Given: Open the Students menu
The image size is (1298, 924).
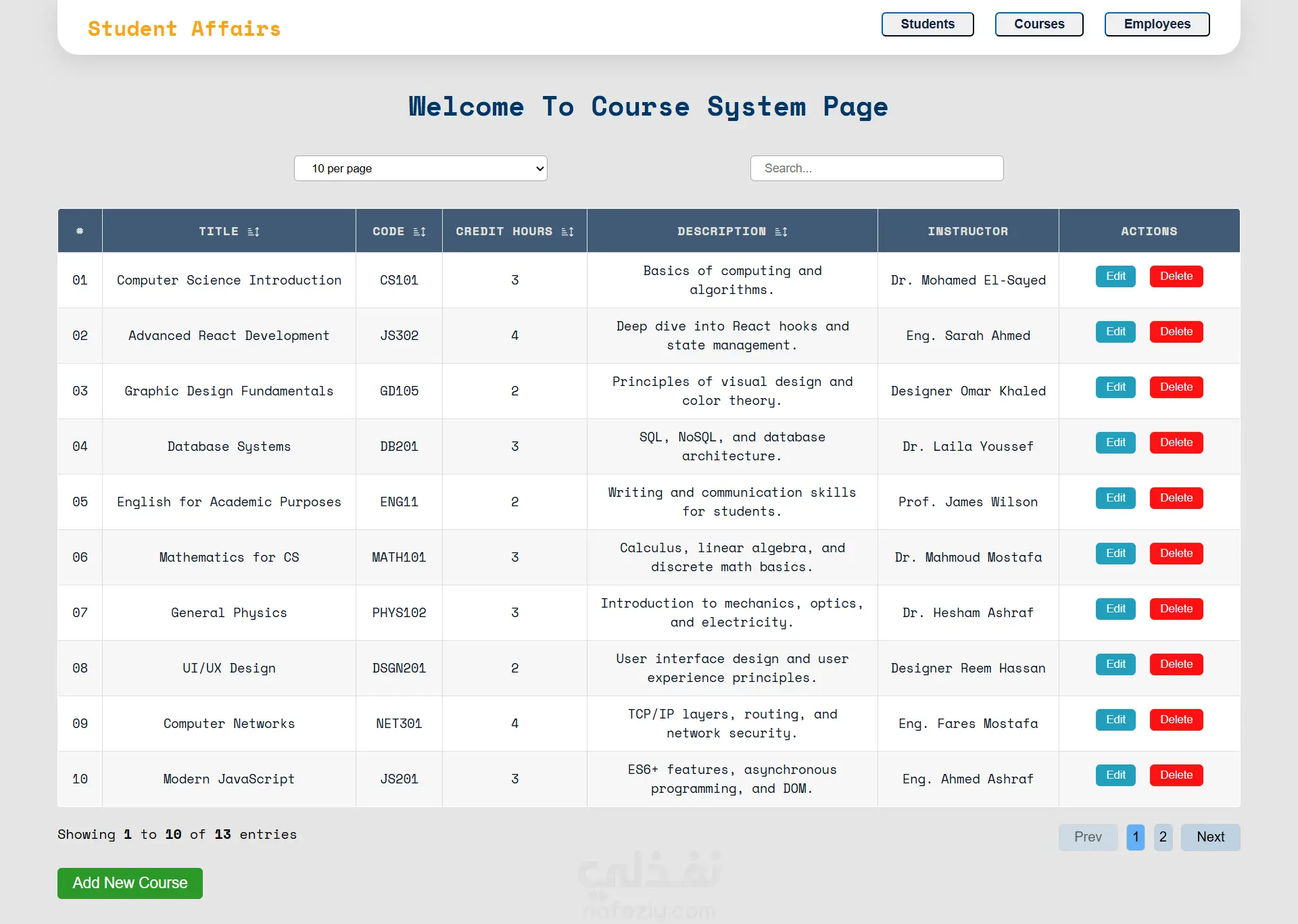Looking at the screenshot, I should click(927, 24).
